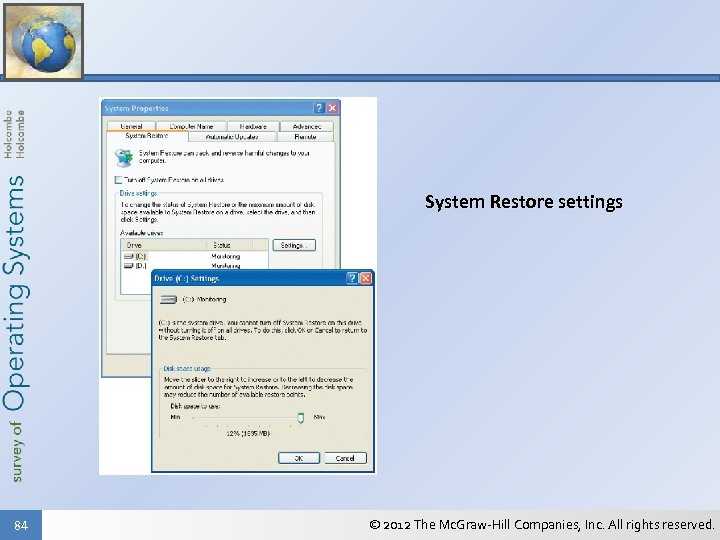Click the Drive column header
This screenshot has width=720, height=540.
164,245
